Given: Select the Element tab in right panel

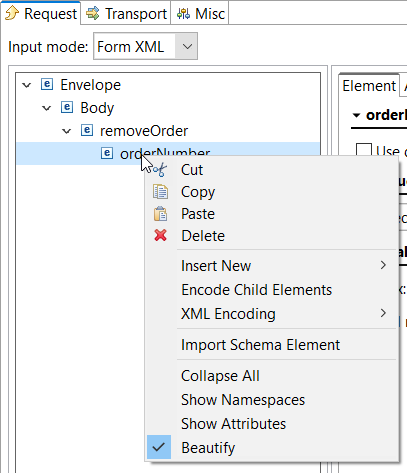Looking at the screenshot, I should [369, 86].
